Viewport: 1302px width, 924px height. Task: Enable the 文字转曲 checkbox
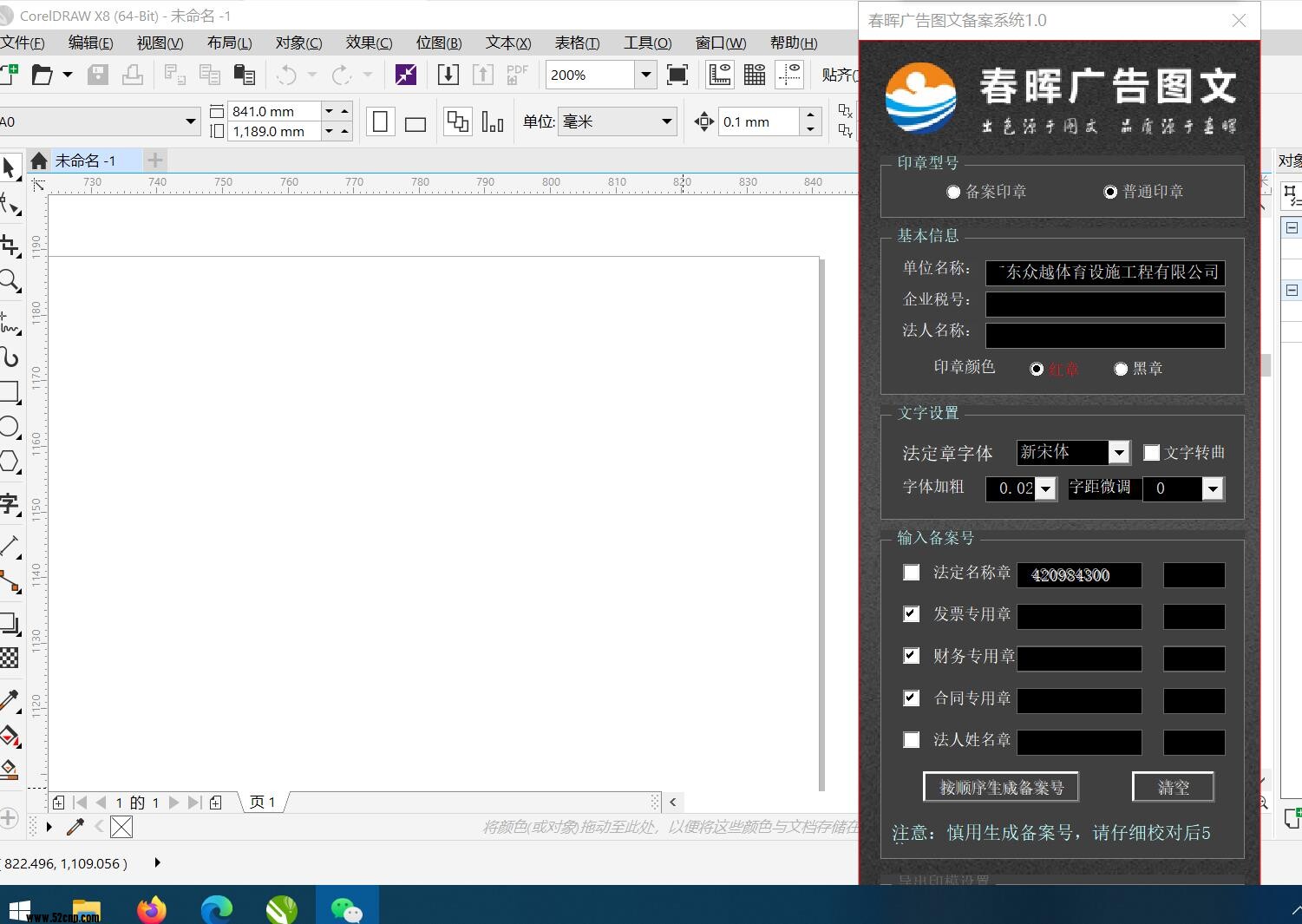1152,453
